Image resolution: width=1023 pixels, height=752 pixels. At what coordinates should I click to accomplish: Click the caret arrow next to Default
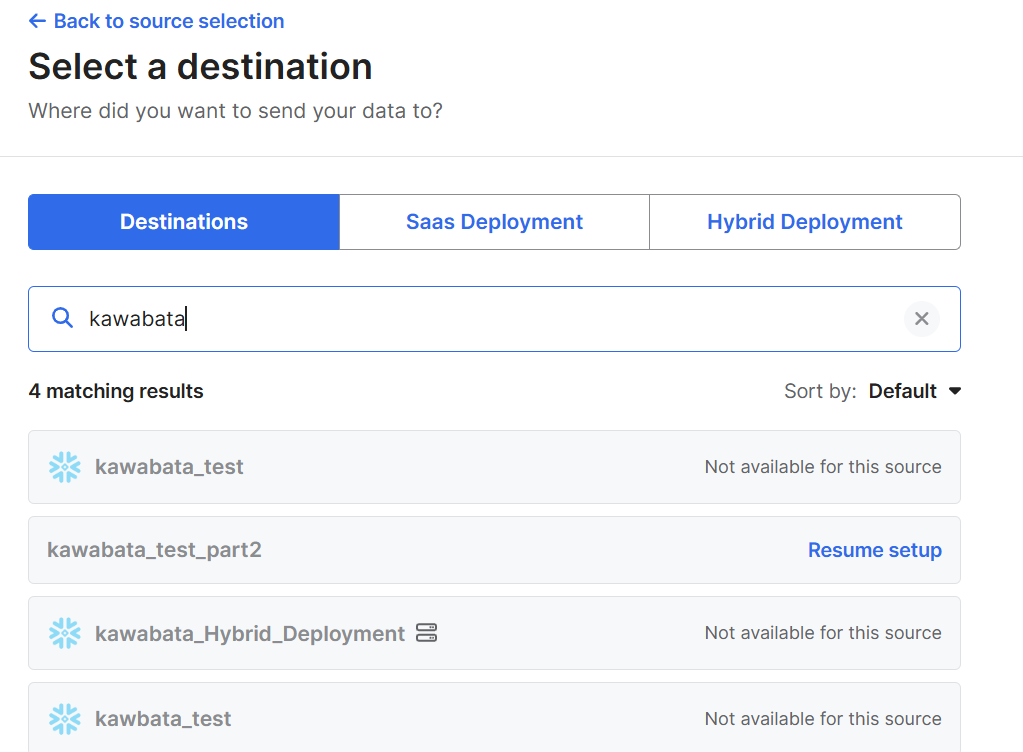coord(954,391)
